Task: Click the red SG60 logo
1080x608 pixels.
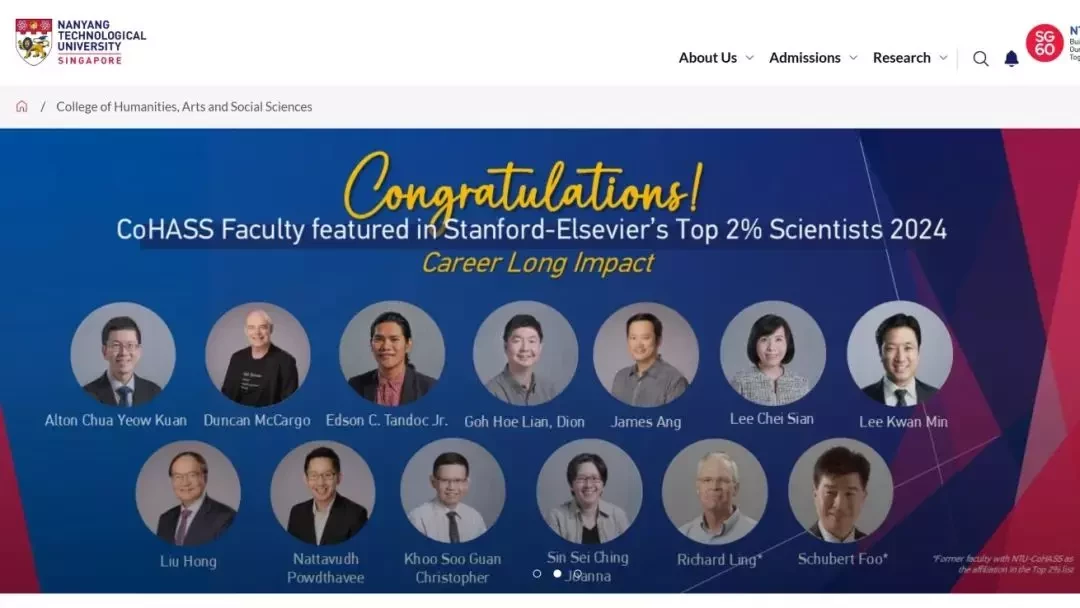Action: coord(1044,43)
